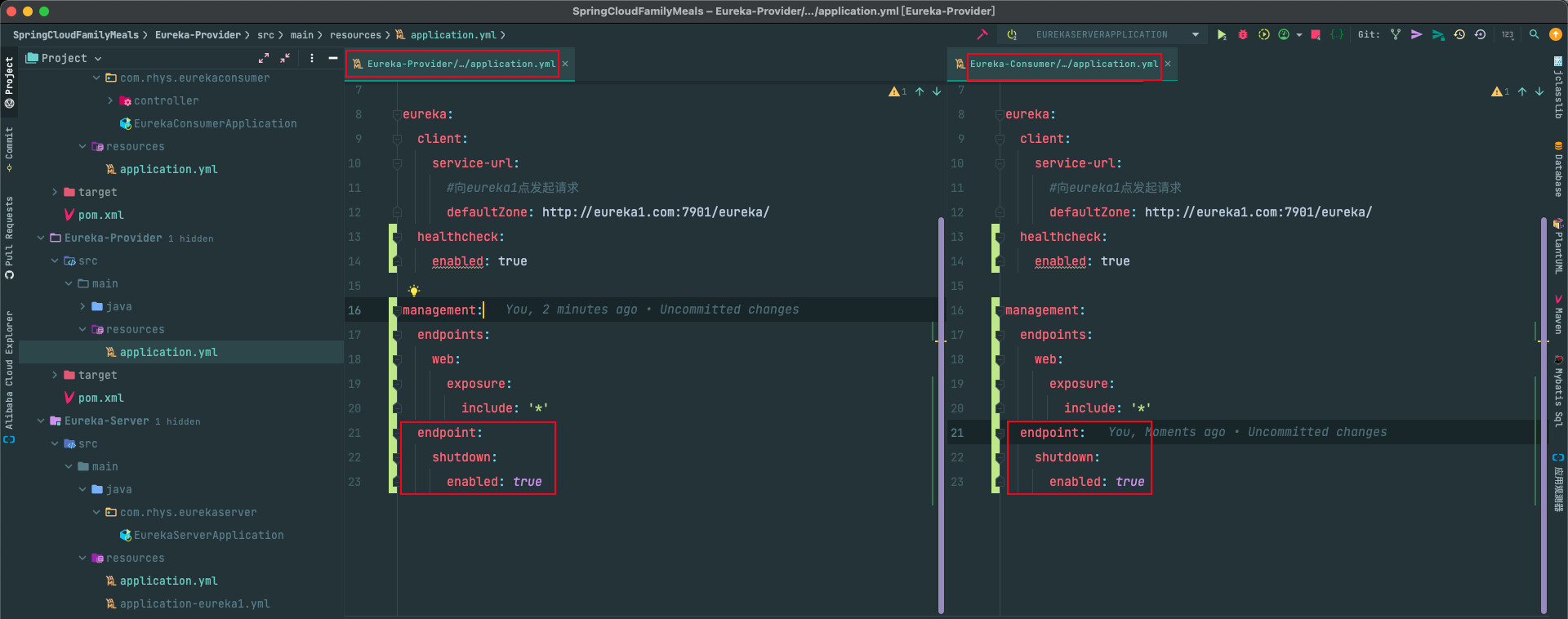Collapse all items in Project panel
1568x619 pixels.
tap(285, 58)
